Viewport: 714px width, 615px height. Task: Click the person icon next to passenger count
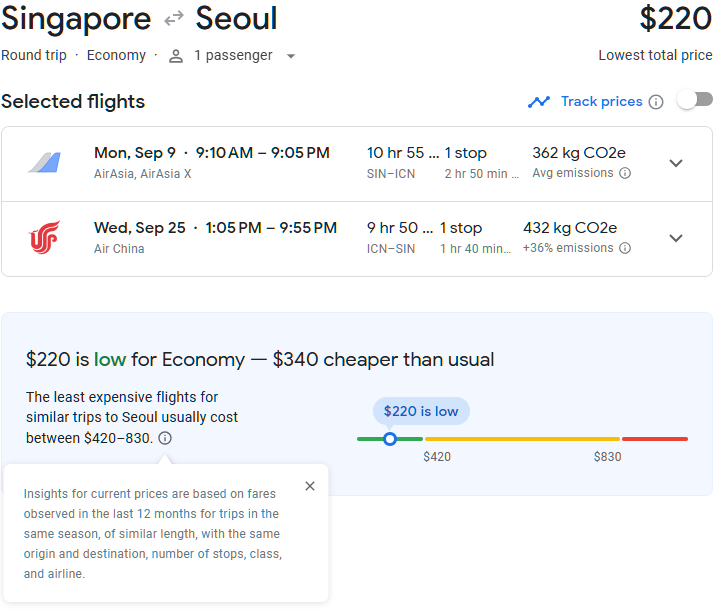pos(176,56)
